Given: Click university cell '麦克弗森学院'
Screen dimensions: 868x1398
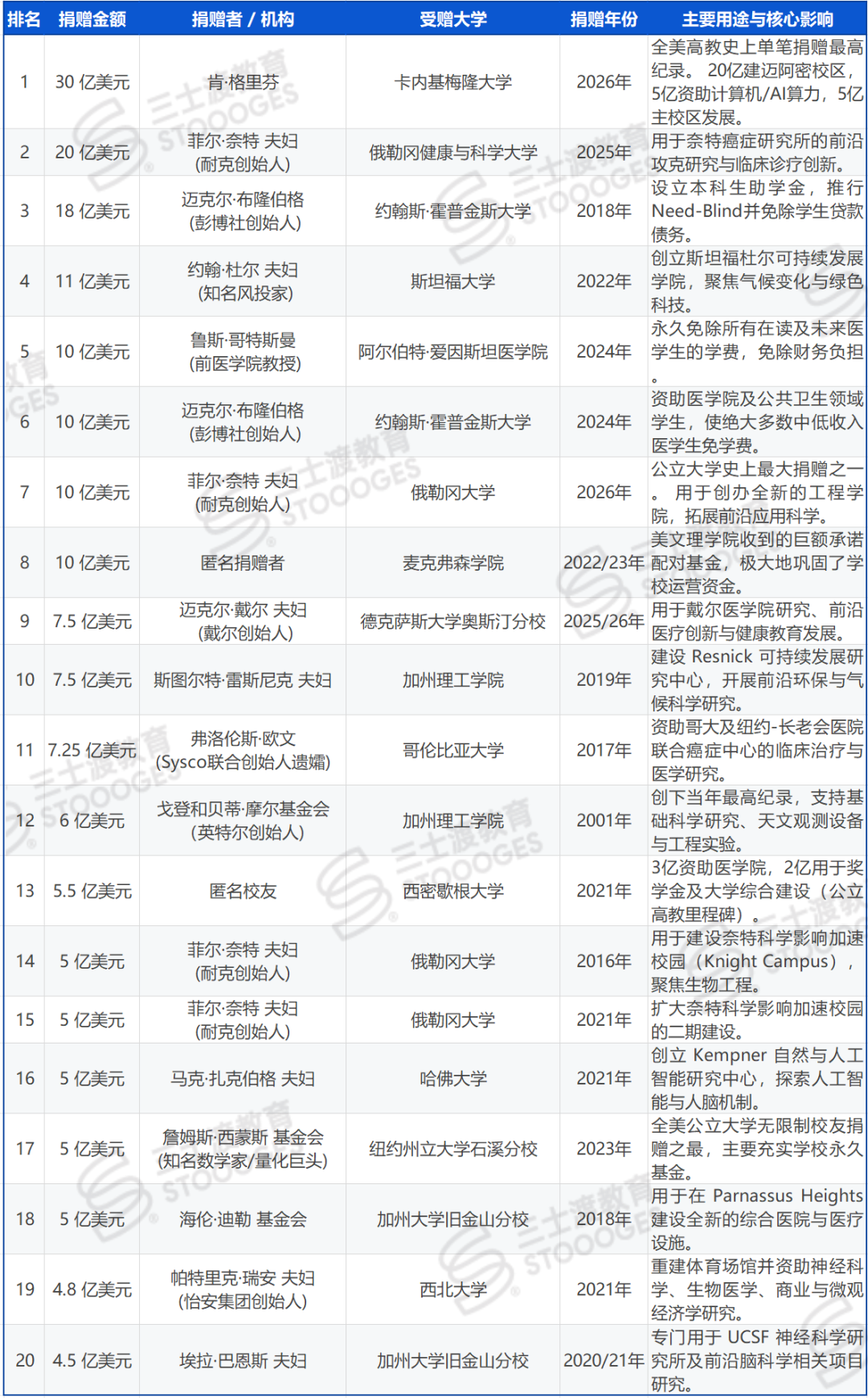Looking at the screenshot, I should coord(453,563).
